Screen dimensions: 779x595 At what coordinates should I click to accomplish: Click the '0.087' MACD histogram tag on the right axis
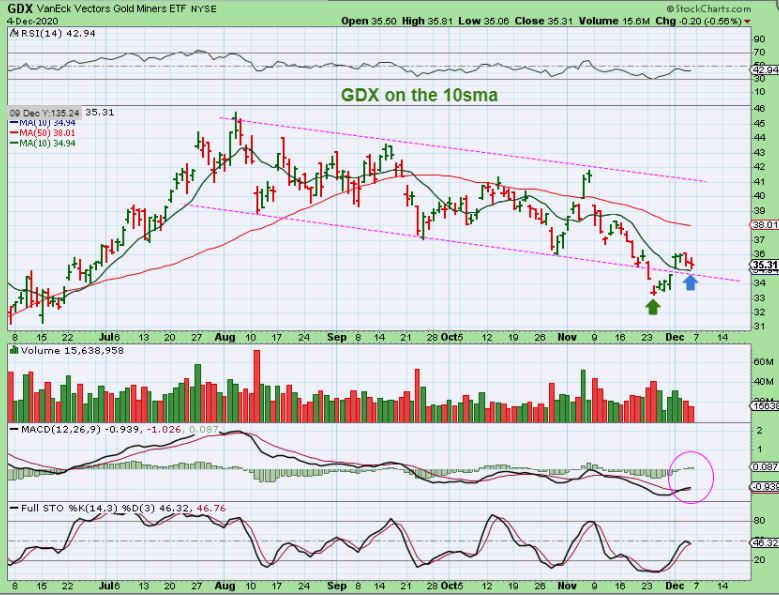(765, 467)
